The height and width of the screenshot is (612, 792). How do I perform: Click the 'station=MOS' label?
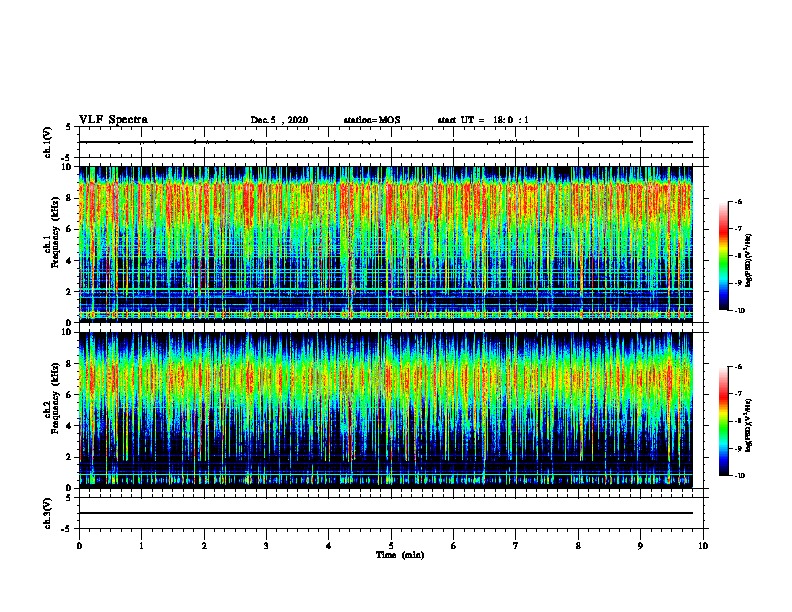pyautogui.click(x=372, y=120)
